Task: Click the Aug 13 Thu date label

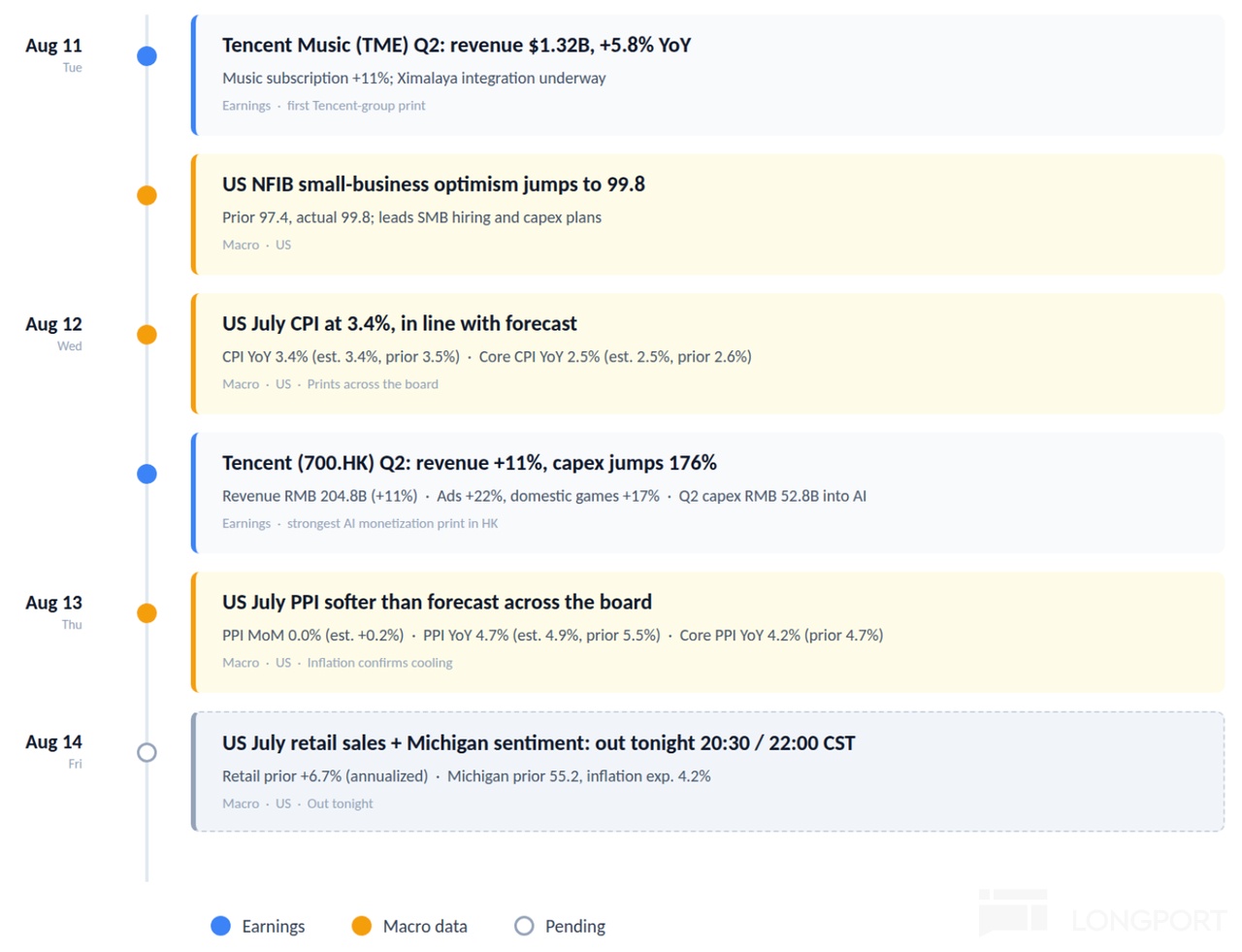Action: (x=53, y=611)
